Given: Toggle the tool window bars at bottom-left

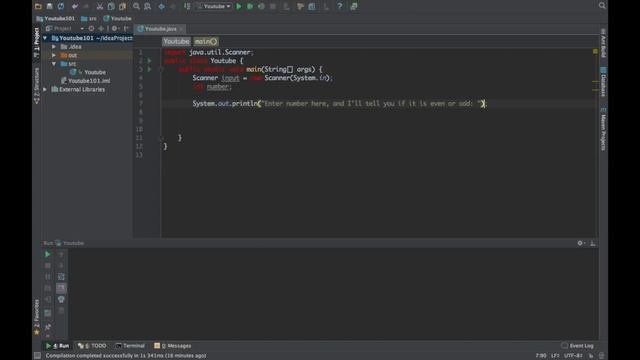Looking at the screenshot, I should point(38,356).
